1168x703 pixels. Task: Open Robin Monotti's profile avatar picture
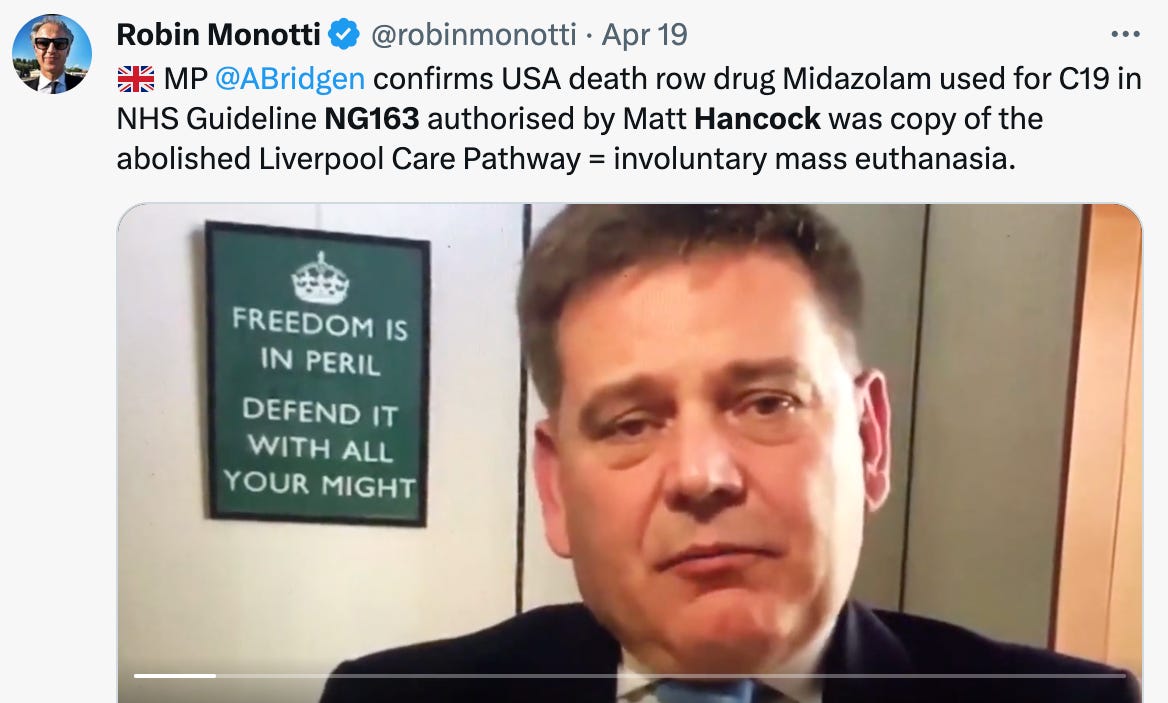tap(51, 54)
